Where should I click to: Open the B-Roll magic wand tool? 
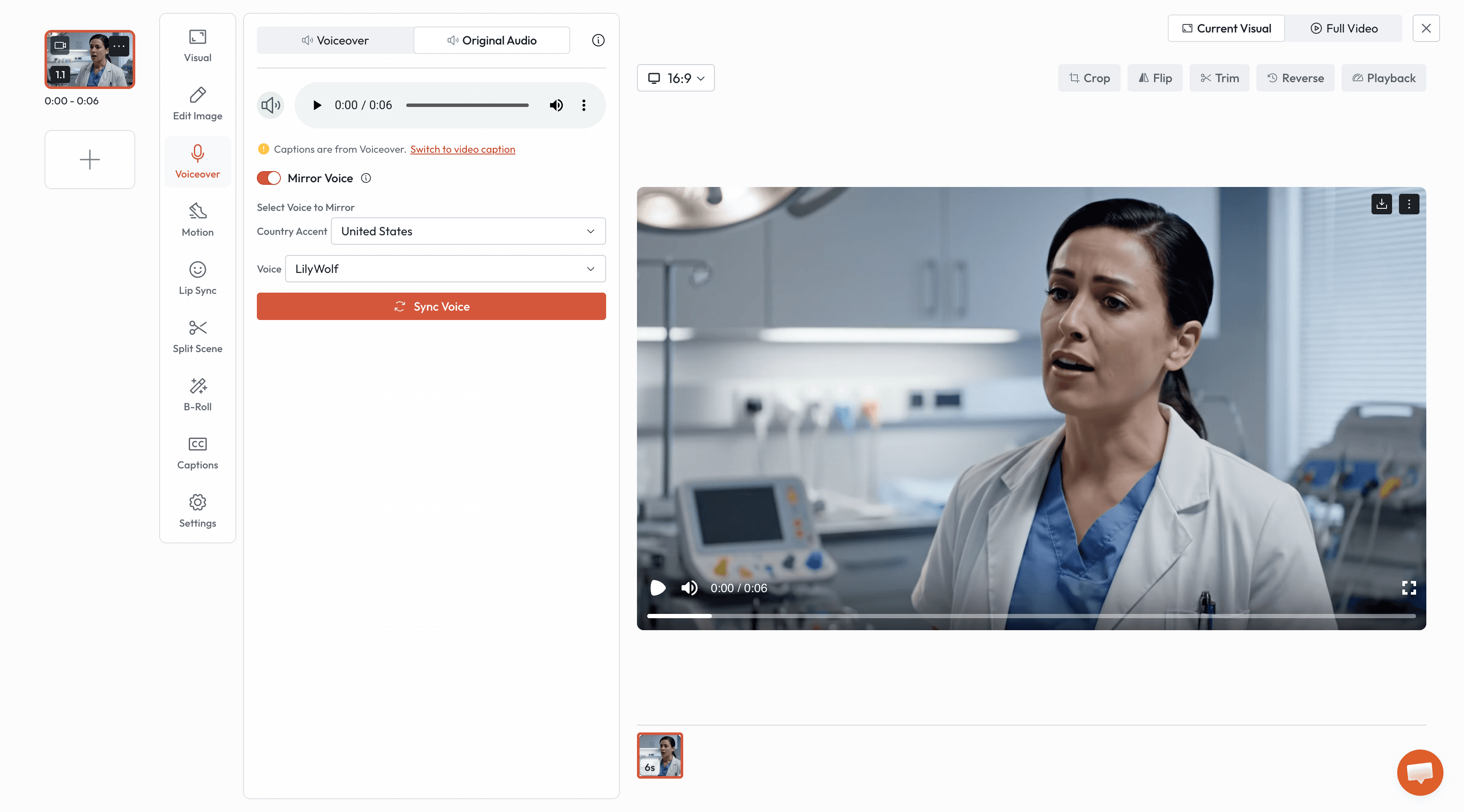[197, 394]
